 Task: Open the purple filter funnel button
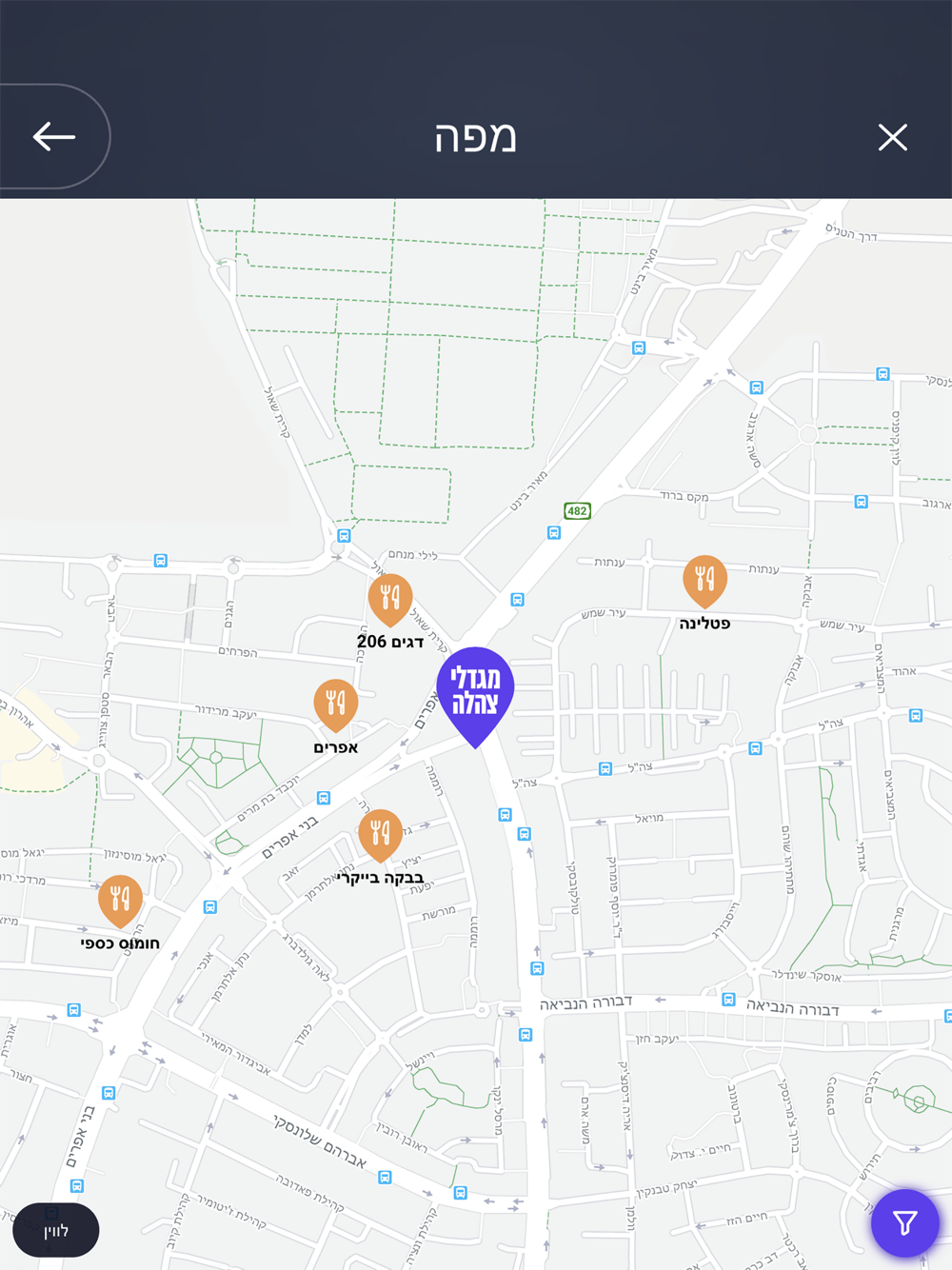tap(905, 1222)
